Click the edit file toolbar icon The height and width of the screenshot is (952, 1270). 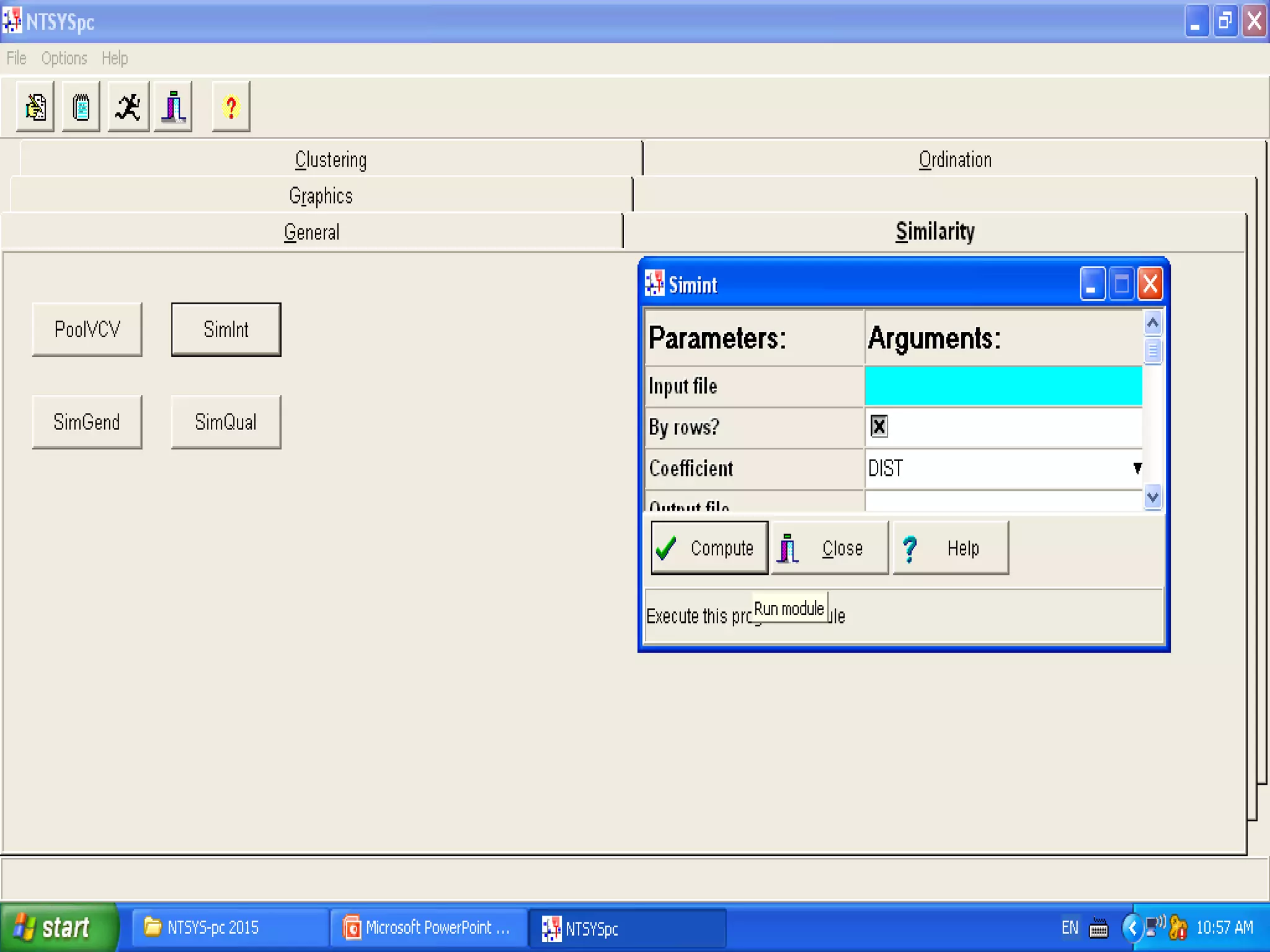tap(35, 107)
